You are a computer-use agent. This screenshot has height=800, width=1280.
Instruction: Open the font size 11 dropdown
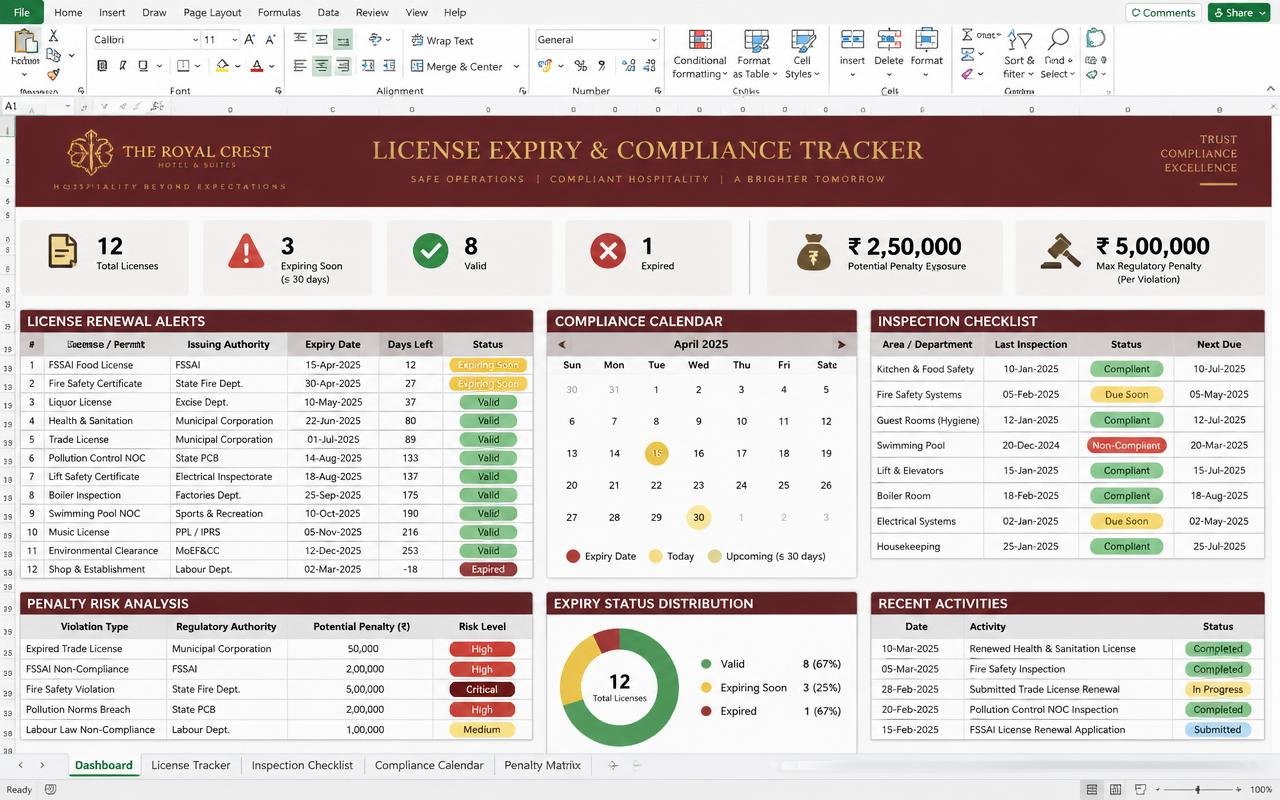click(x=234, y=40)
